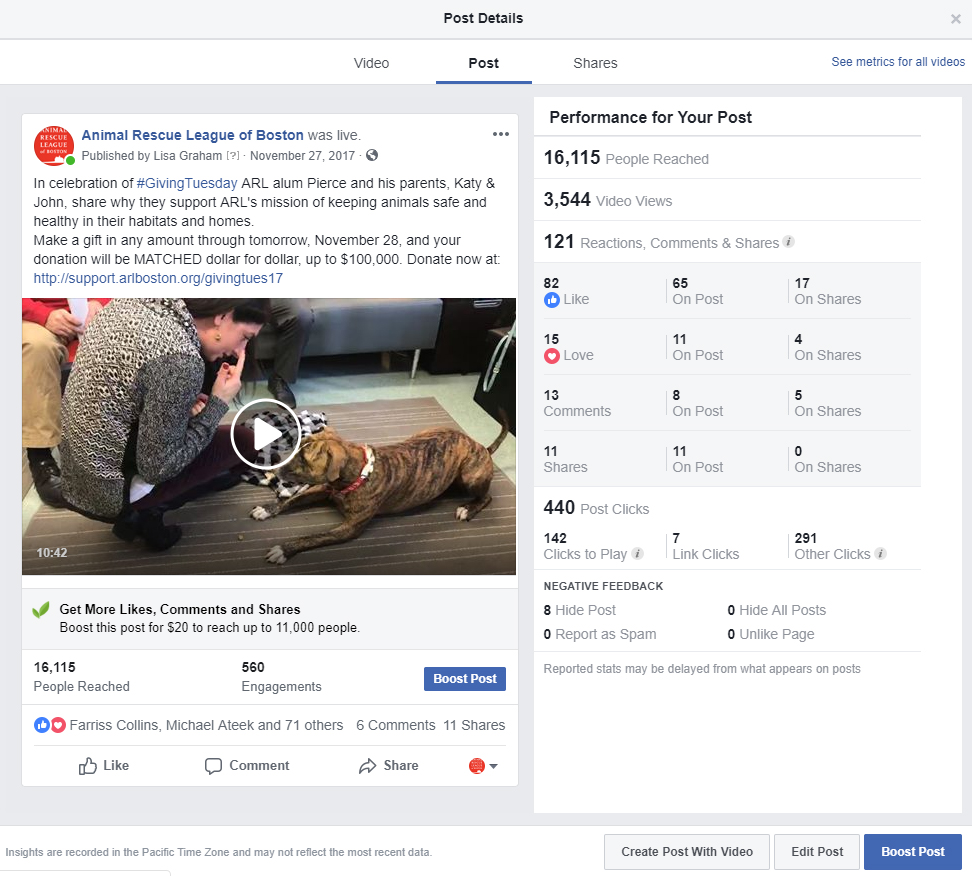Open the support.arlboston.org/givingtues17 link

[158, 278]
